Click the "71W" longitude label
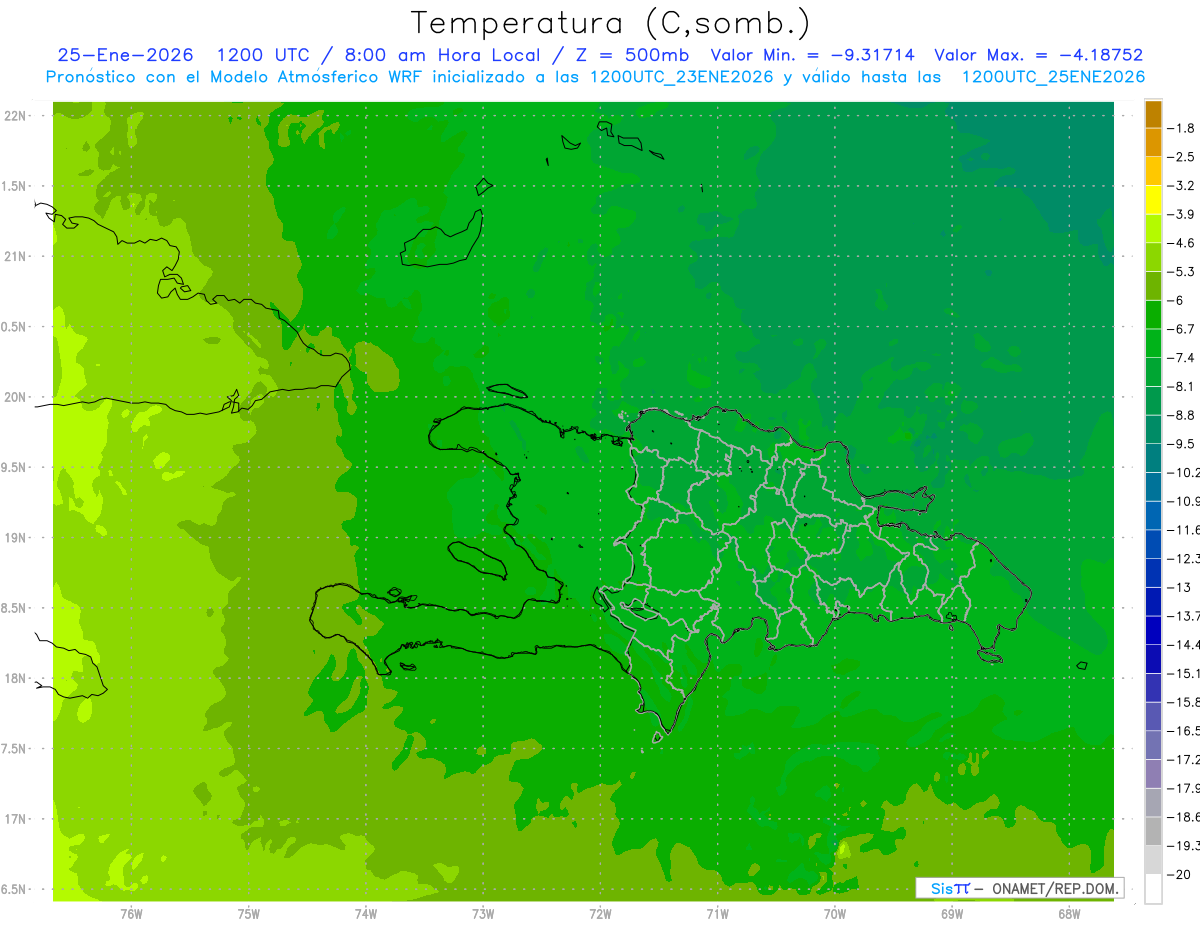The width and height of the screenshot is (1200, 927). 717,914
